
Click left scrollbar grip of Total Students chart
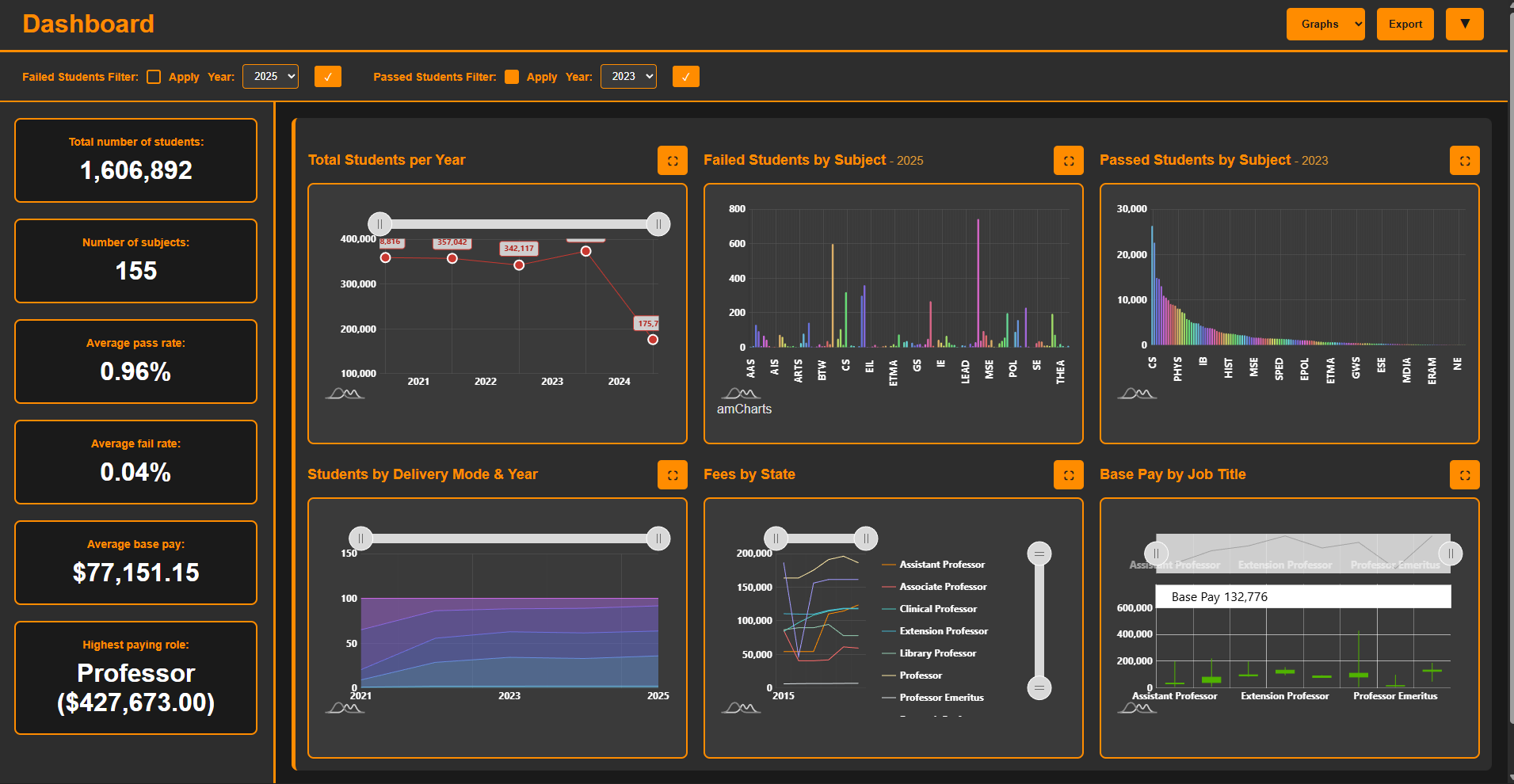[379, 224]
